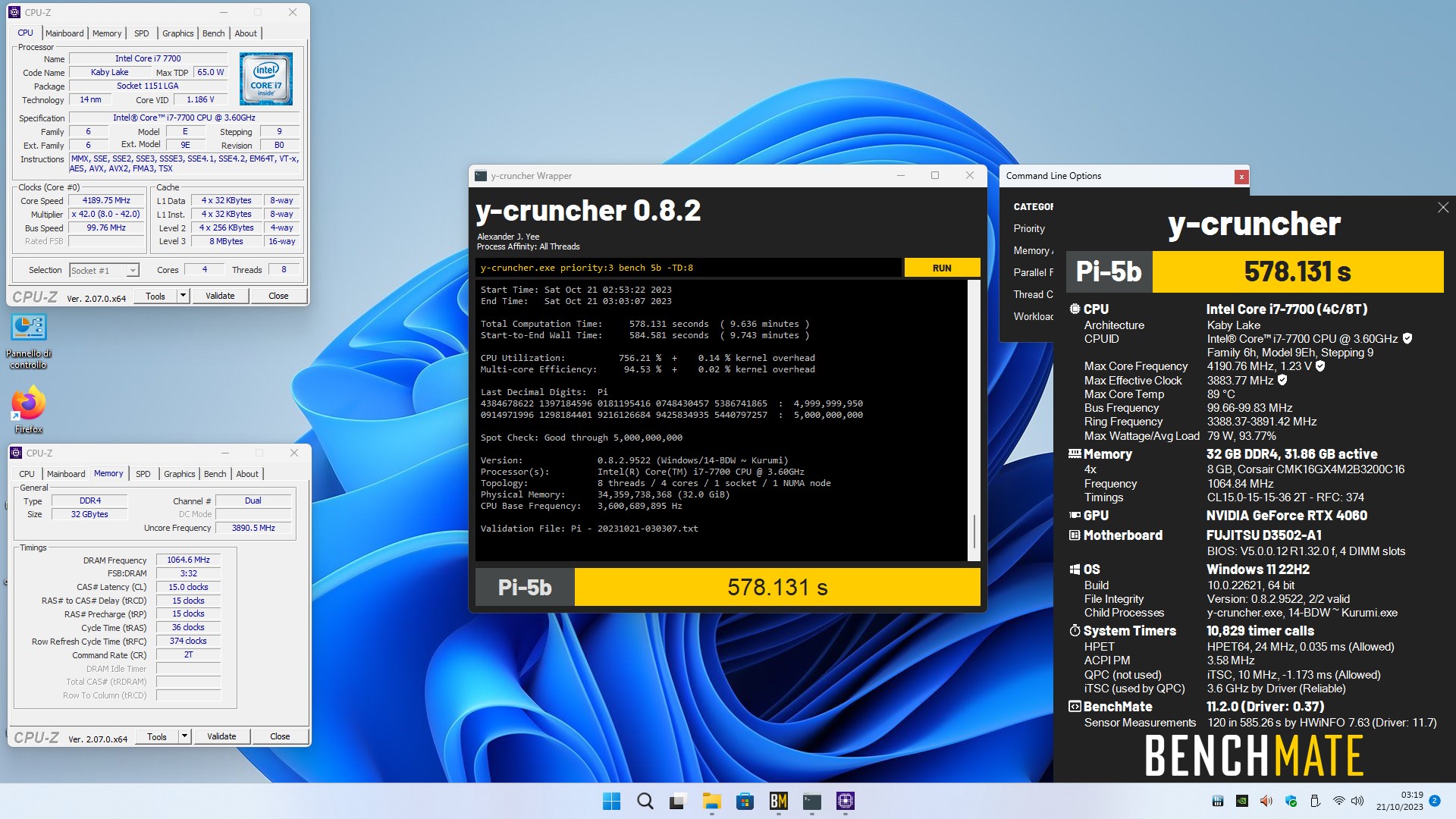Click the NVIDIA GeForce RTX 4060 entry in BenchMate

click(1286, 516)
